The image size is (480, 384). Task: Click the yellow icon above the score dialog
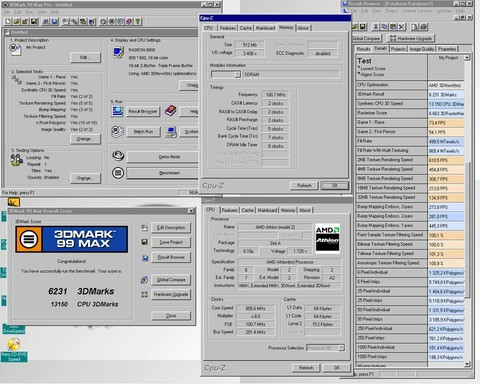point(14,202)
